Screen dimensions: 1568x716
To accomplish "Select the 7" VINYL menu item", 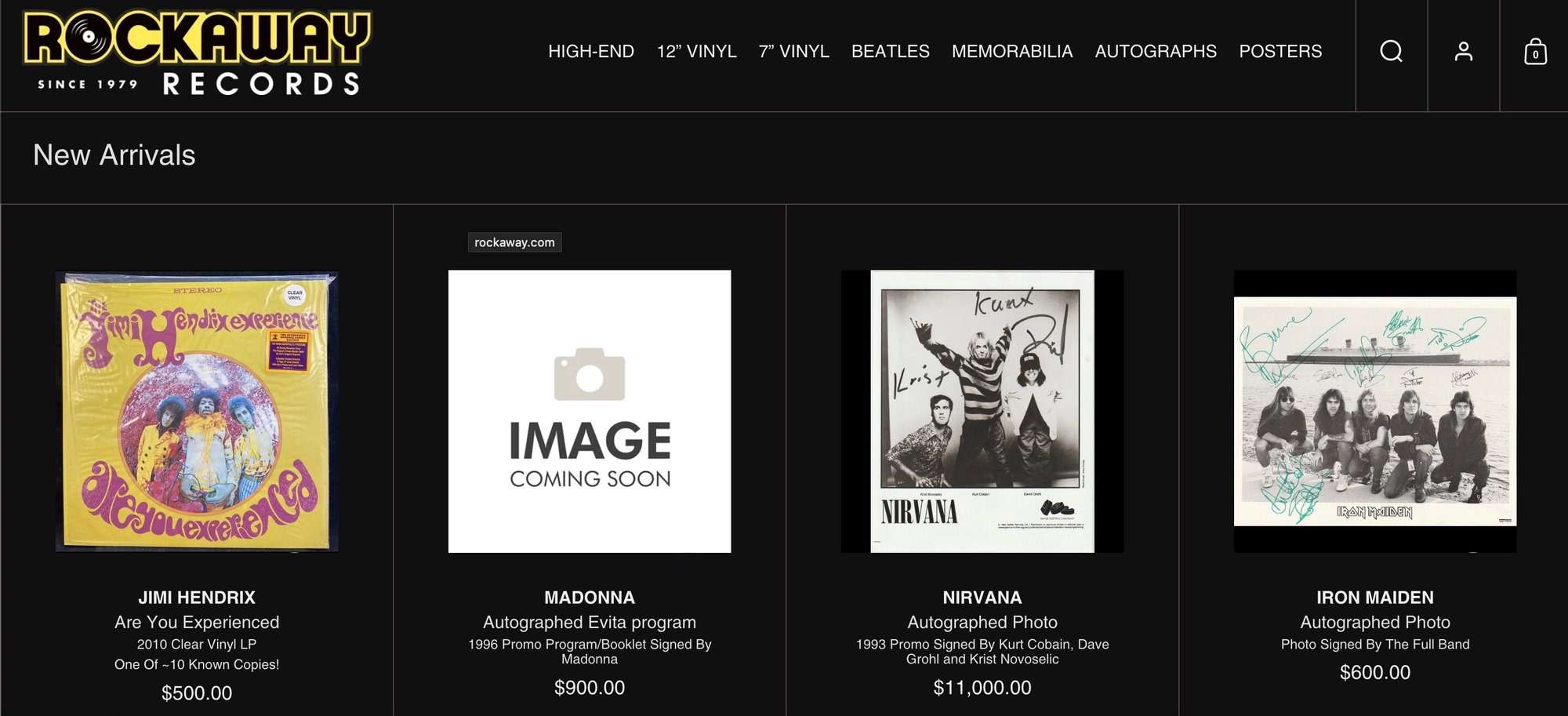I will click(793, 52).
